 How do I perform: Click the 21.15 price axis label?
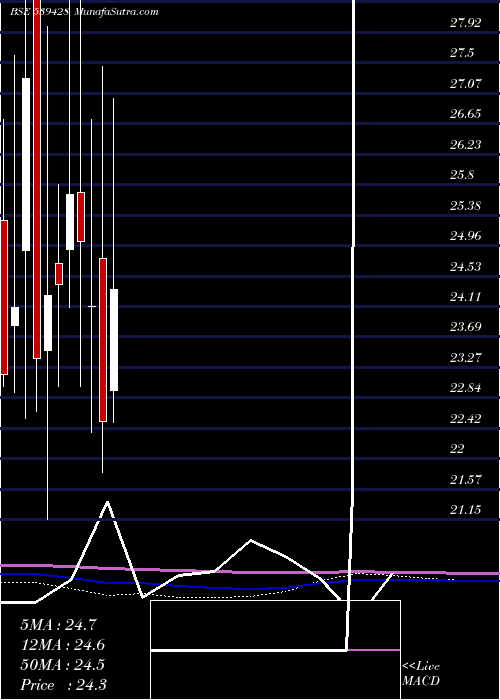point(466,510)
